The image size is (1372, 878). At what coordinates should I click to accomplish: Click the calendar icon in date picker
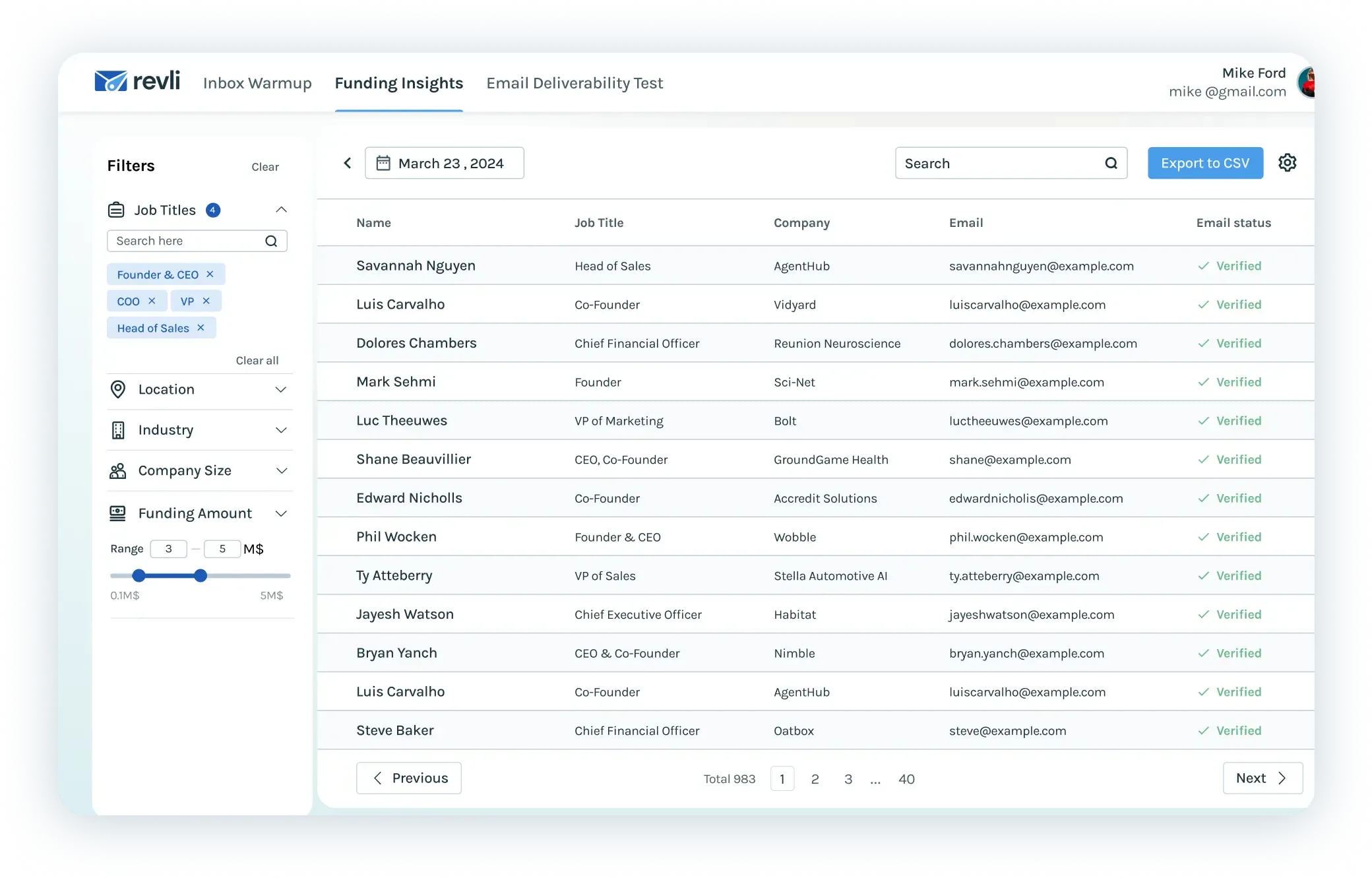pyautogui.click(x=383, y=163)
